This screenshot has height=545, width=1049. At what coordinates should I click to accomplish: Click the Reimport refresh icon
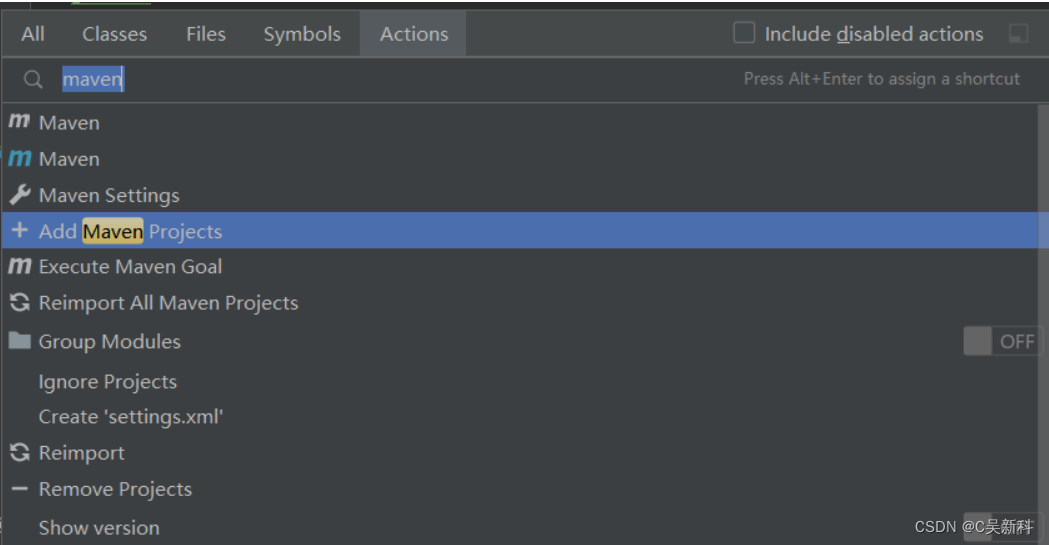click(x=20, y=453)
